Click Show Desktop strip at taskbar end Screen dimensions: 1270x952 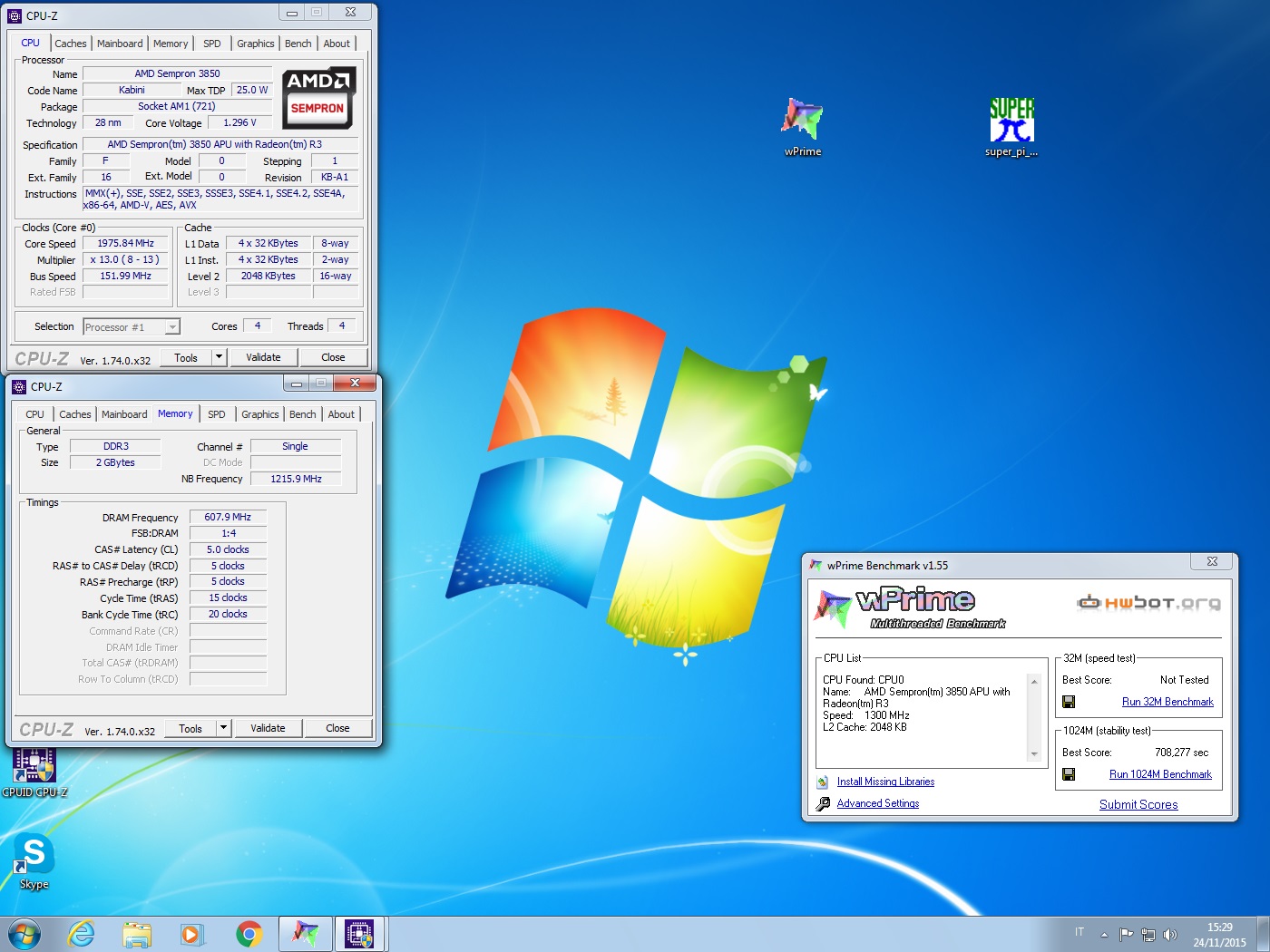coord(1263,934)
